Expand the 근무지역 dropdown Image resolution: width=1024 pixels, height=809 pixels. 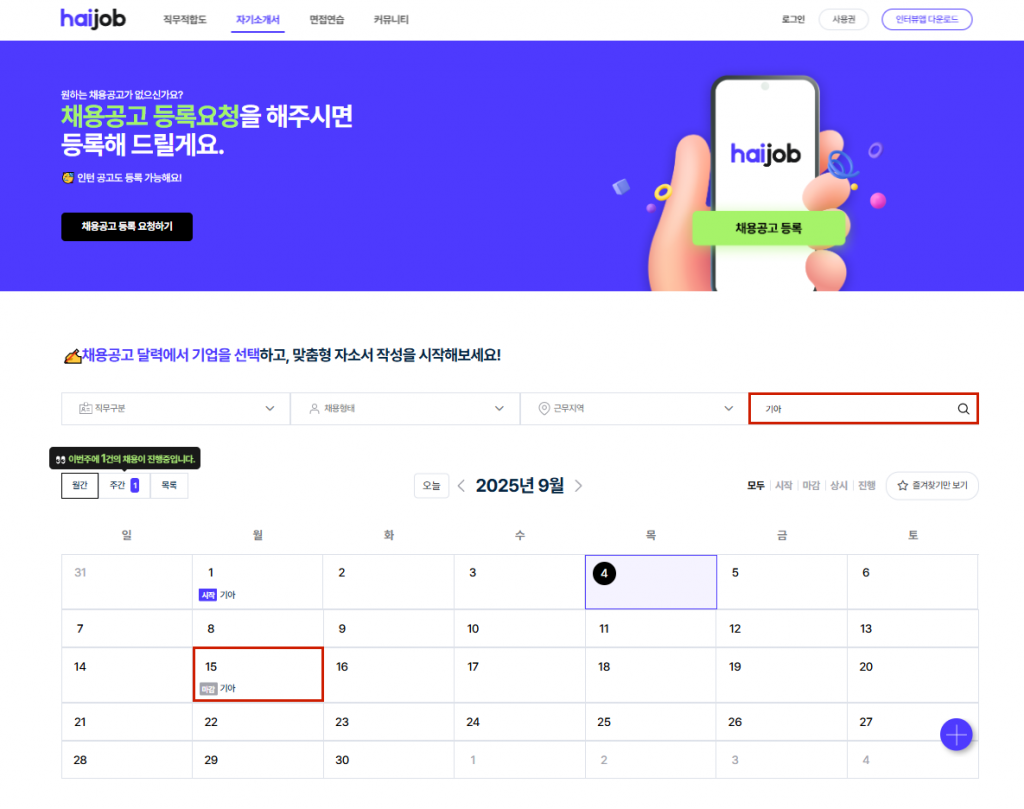[x=634, y=409]
